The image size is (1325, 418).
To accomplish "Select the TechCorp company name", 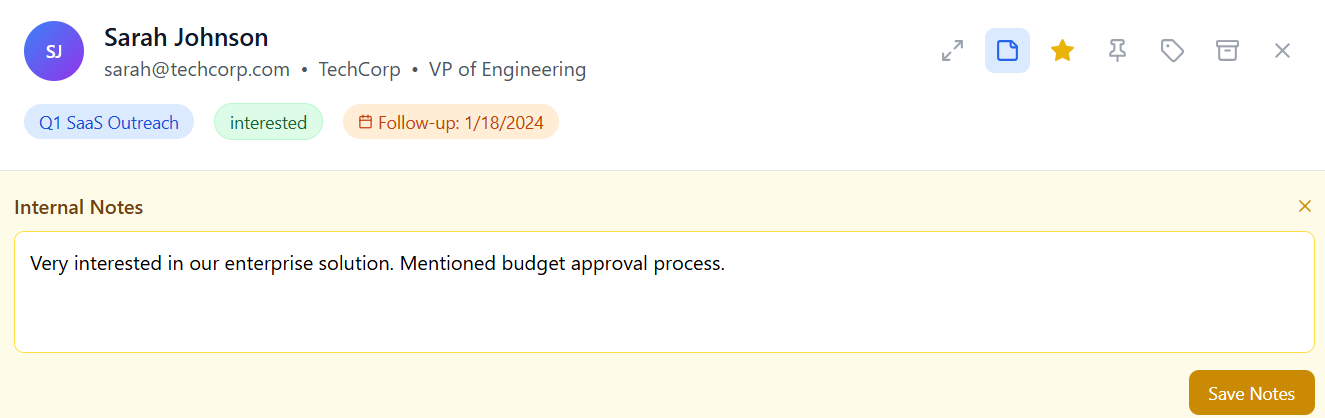I will [360, 70].
